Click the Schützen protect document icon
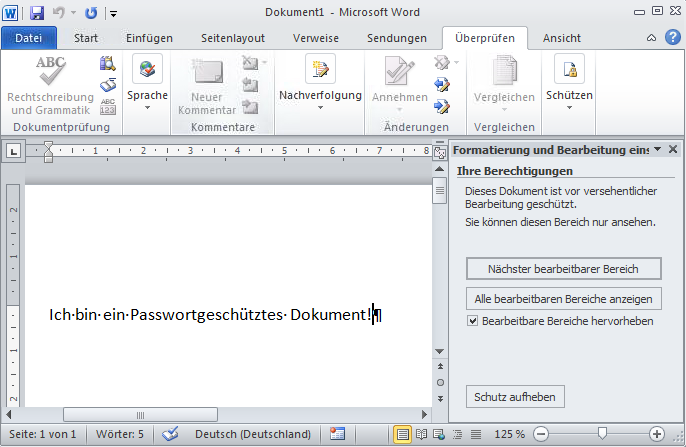This screenshot has height=447, width=686. (569, 71)
